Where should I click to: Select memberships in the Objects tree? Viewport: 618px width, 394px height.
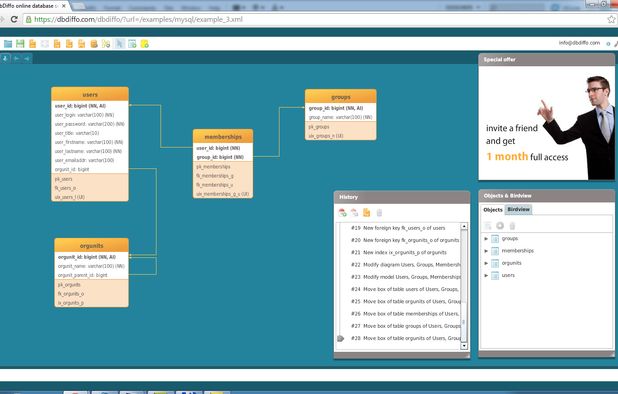tap(517, 251)
